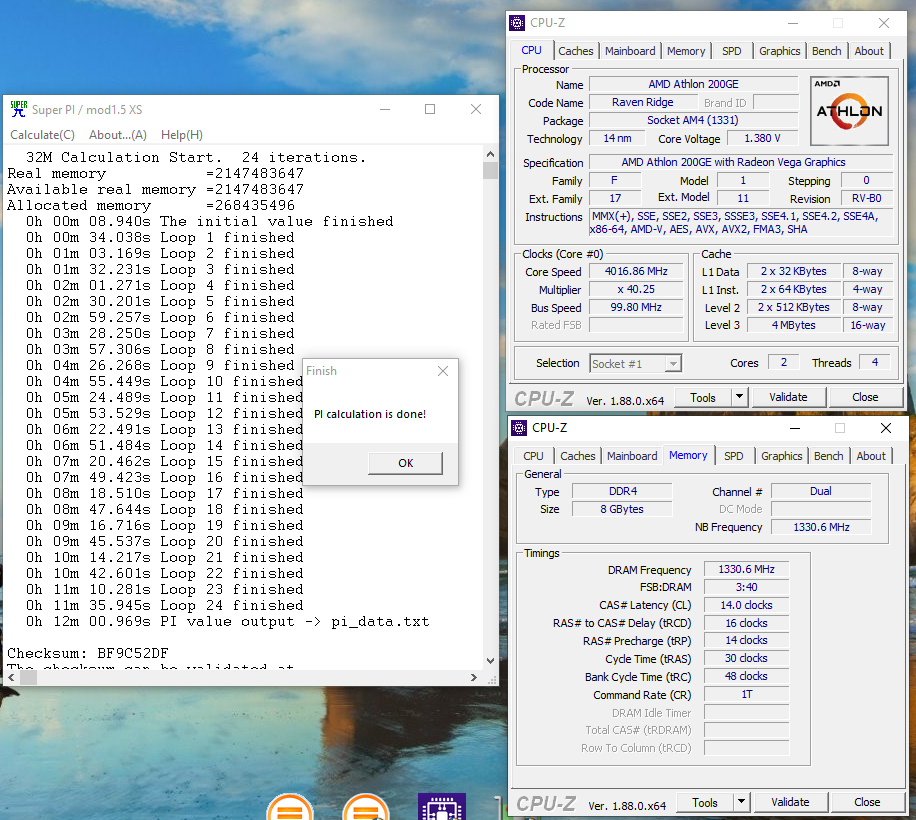Image resolution: width=916 pixels, height=820 pixels.
Task: Open the CPU-Z taskbar icon at bottom
Action: click(x=442, y=807)
